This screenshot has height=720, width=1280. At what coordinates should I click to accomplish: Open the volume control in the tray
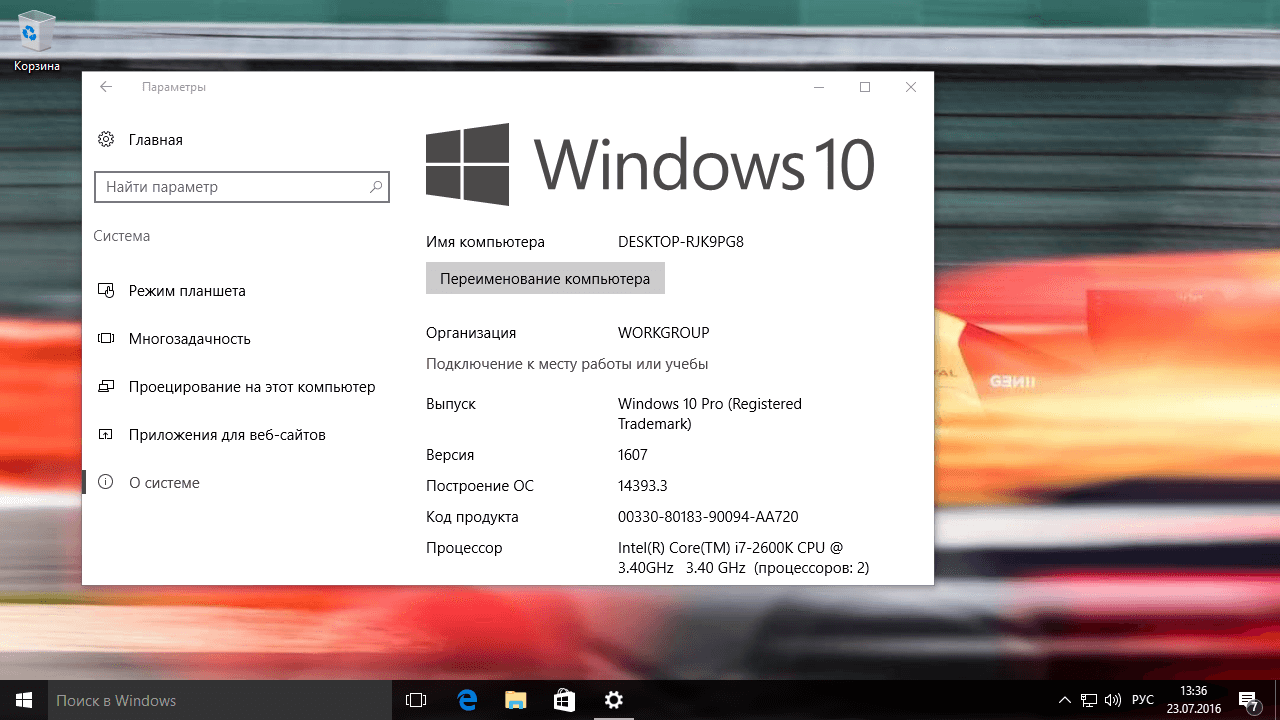(1113, 700)
